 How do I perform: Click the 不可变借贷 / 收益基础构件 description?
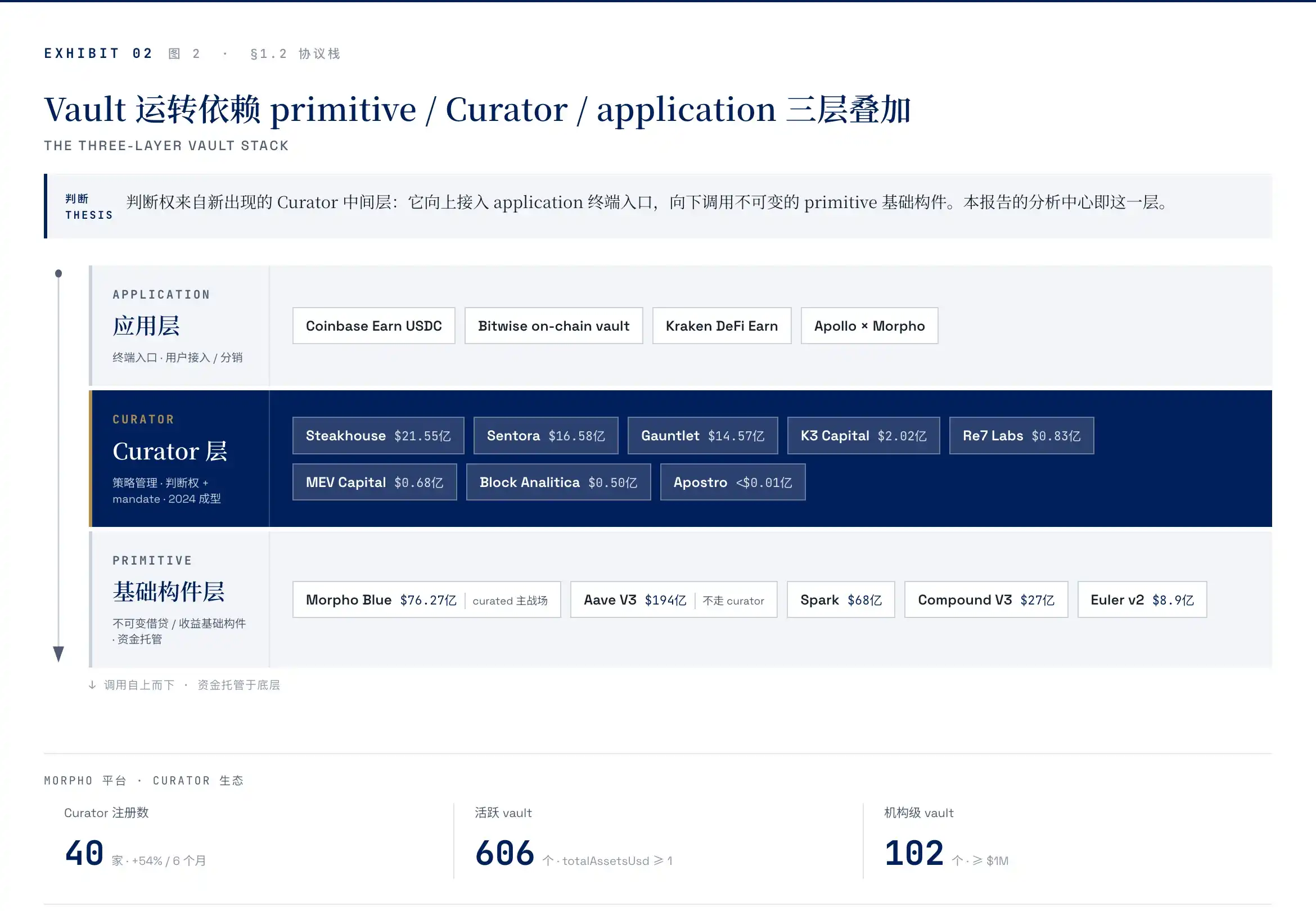pos(179,632)
